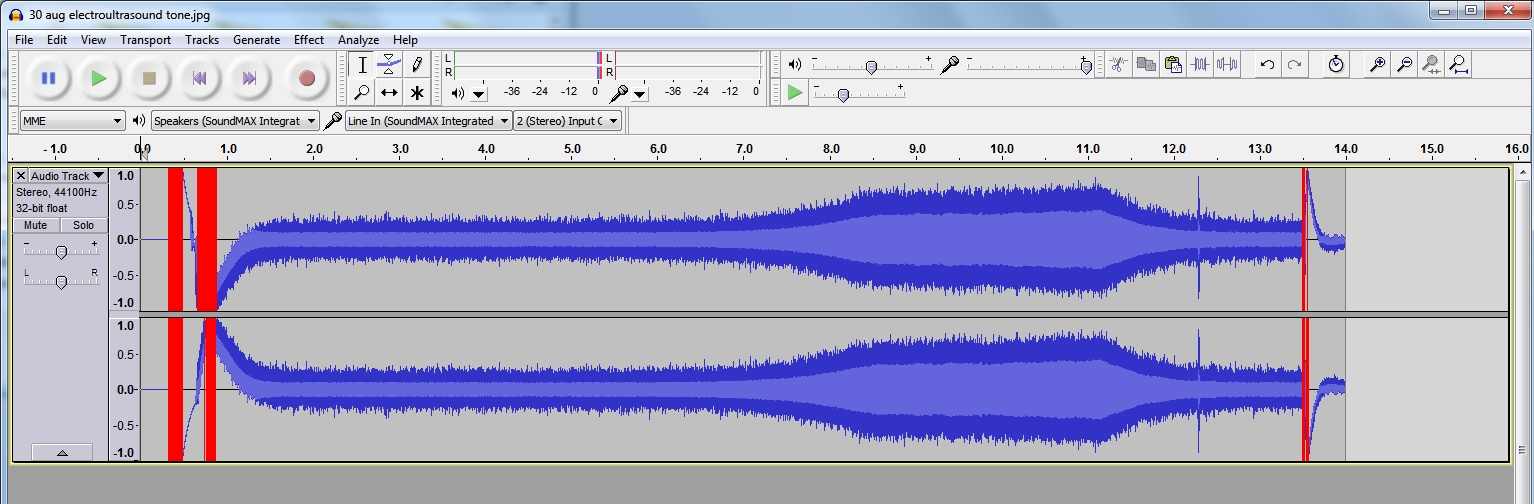Viewport: 1534px width, 504px height.
Task: Click the Undo arrow
Action: point(1267,65)
